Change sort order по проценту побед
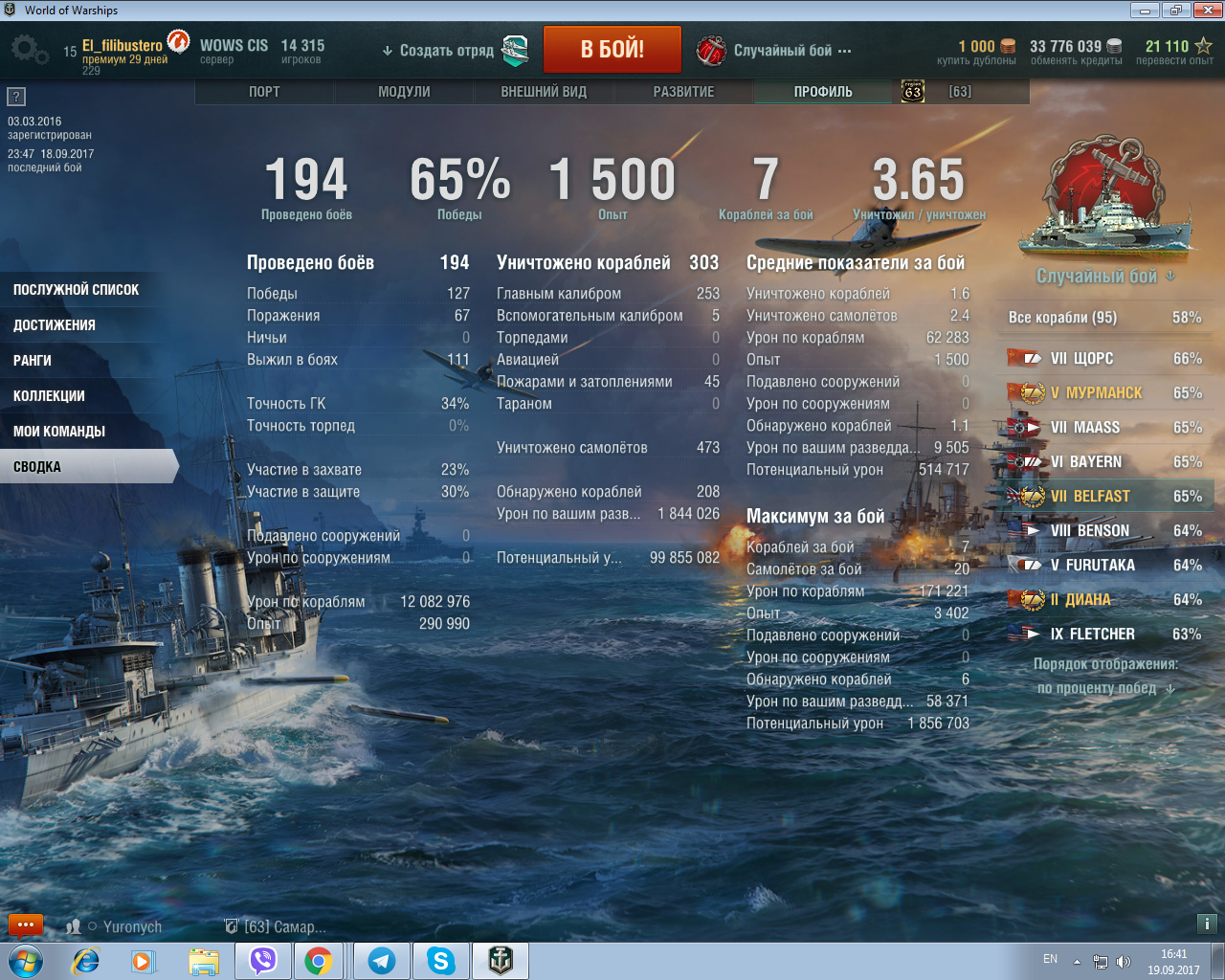Screen dimensions: 1225x980 [1105, 688]
